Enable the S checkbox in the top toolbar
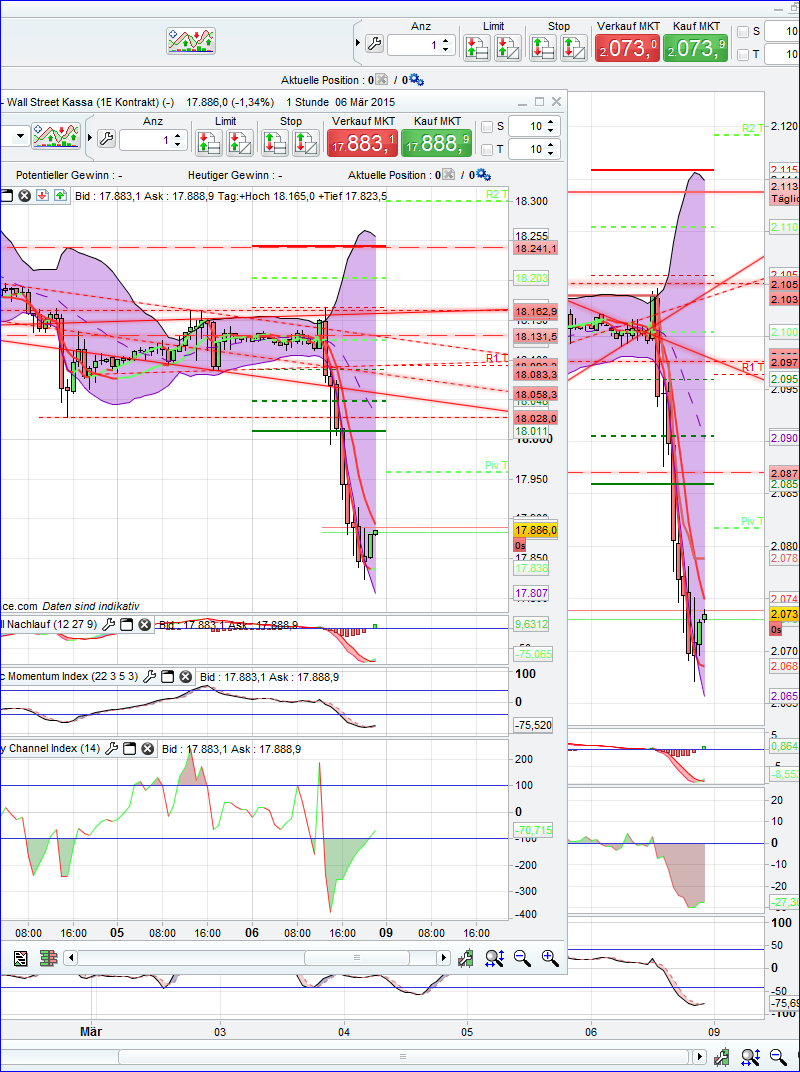This screenshot has width=800, height=1072. [x=742, y=31]
